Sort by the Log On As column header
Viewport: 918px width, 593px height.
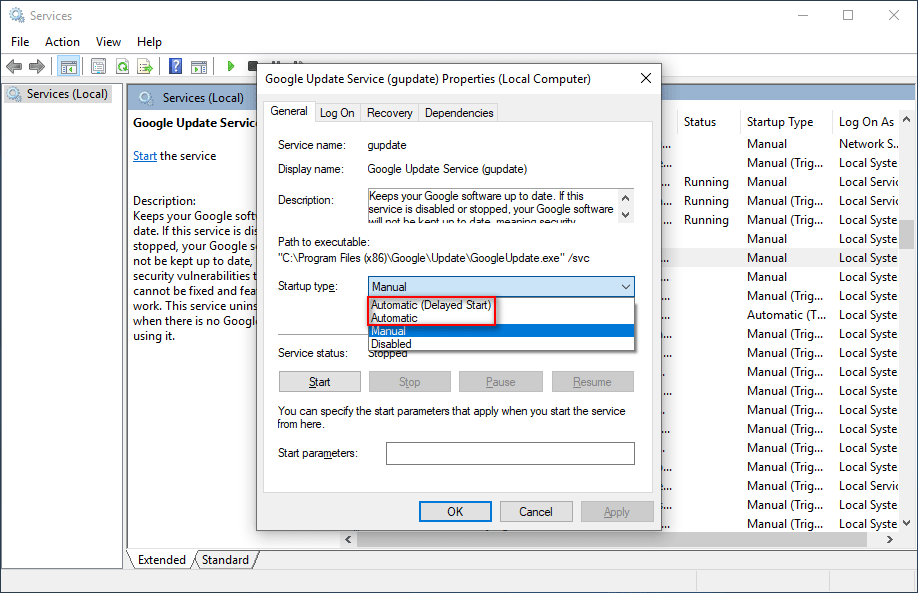point(866,122)
